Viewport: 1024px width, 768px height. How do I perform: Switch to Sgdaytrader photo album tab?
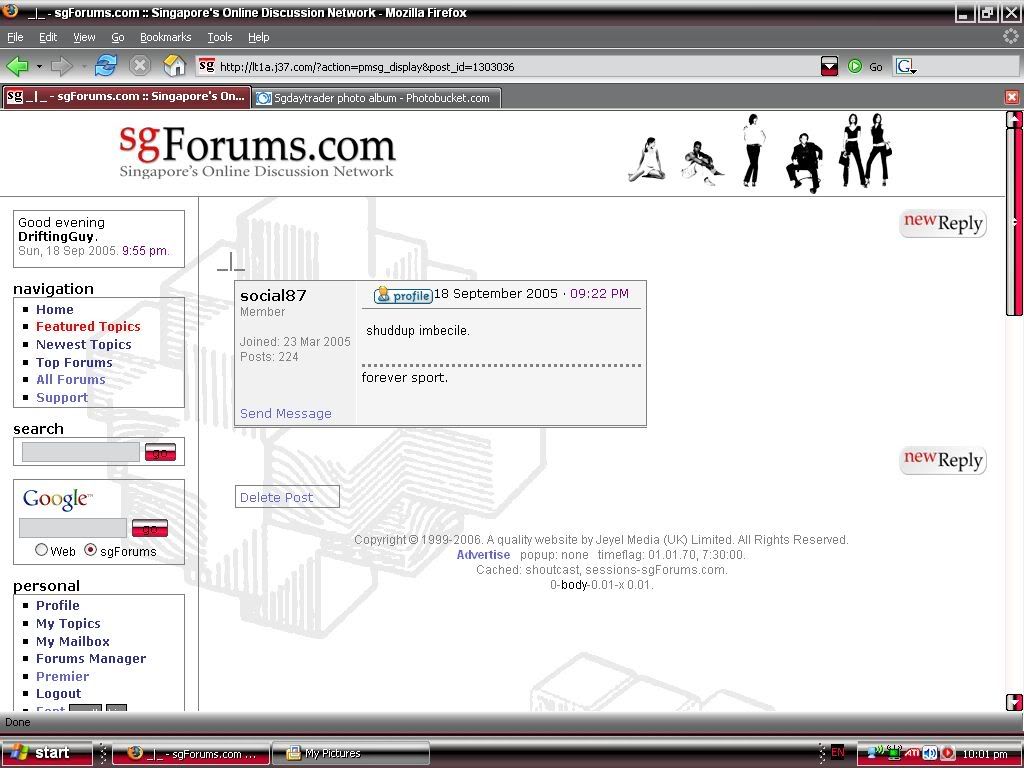point(377,98)
